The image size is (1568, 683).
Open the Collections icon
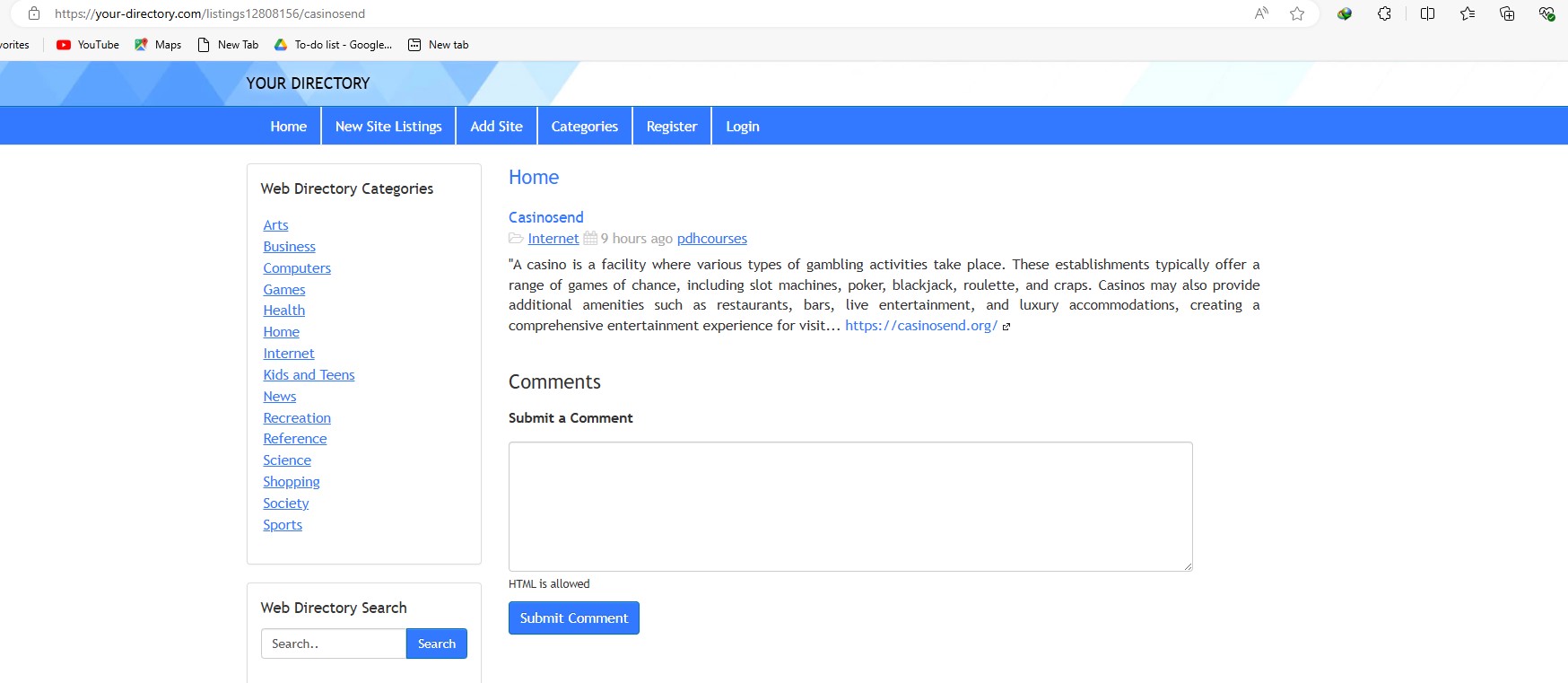pos(1507,13)
